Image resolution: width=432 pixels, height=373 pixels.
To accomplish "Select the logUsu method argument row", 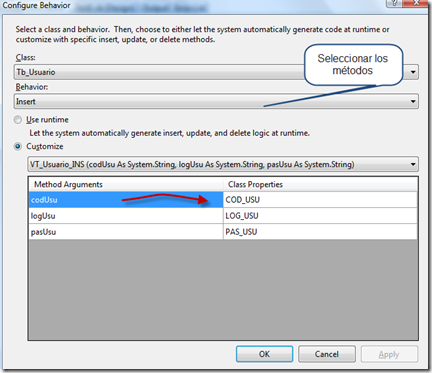I will point(126,216).
